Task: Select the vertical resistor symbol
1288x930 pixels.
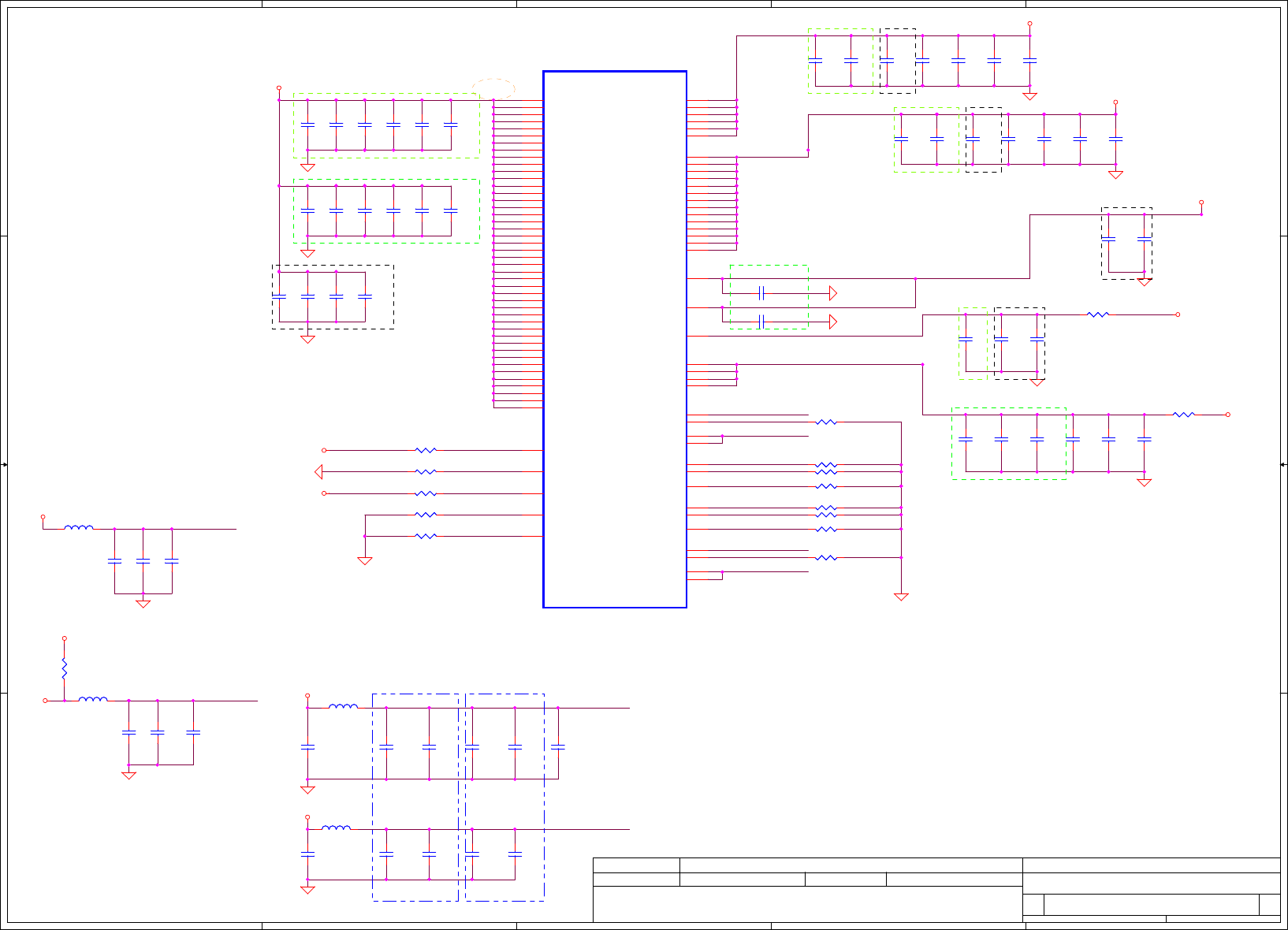Action: coord(65,670)
